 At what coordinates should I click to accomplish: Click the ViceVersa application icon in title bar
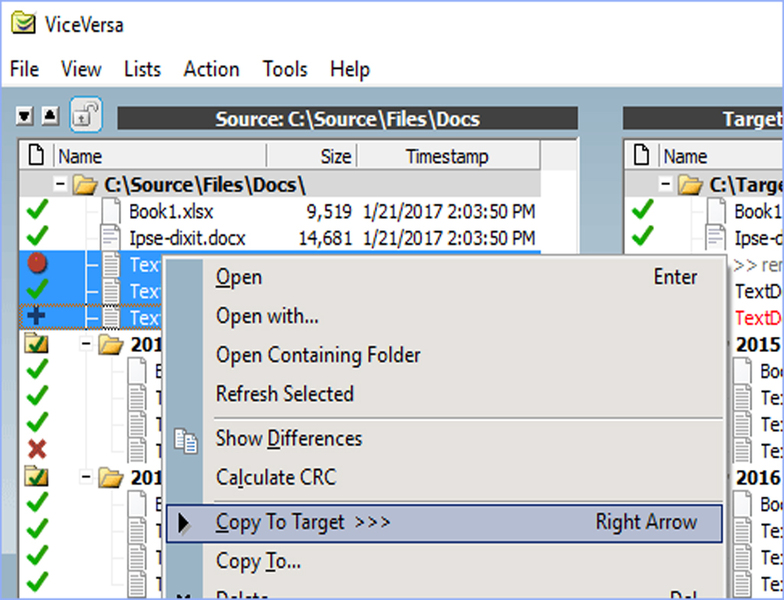(23, 24)
